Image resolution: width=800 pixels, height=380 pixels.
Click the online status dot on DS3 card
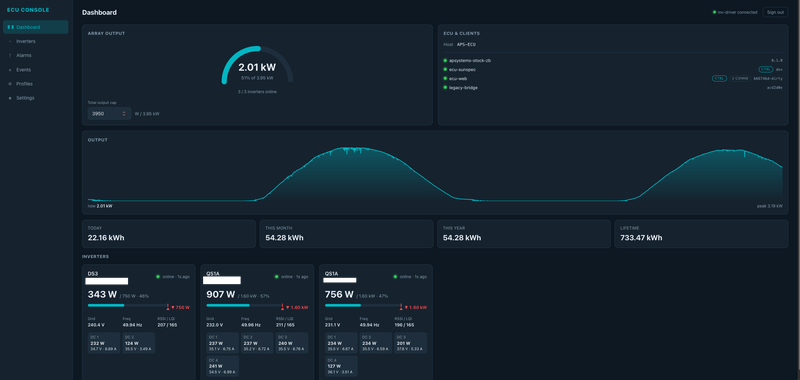click(x=158, y=277)
